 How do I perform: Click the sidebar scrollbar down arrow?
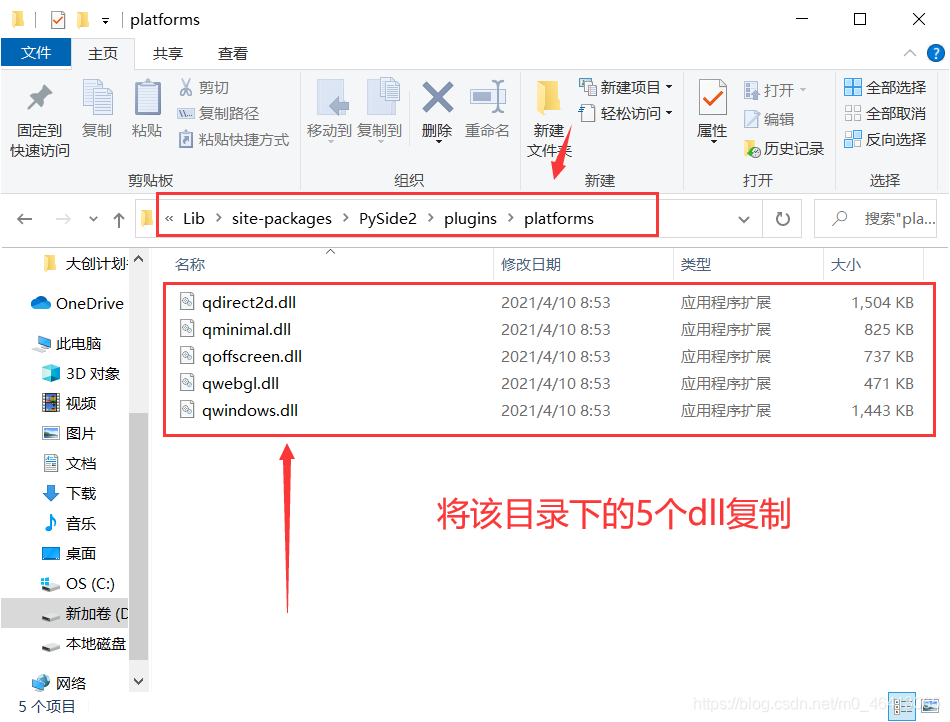click(138, 681)
